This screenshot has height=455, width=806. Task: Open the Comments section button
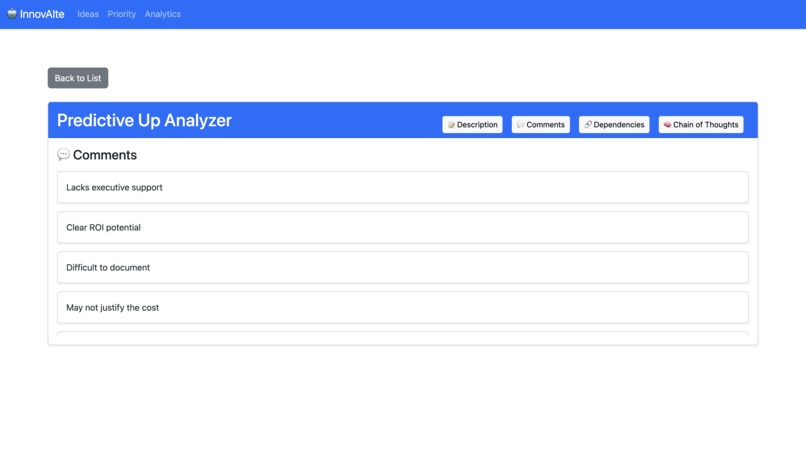(x=541, y=124)
